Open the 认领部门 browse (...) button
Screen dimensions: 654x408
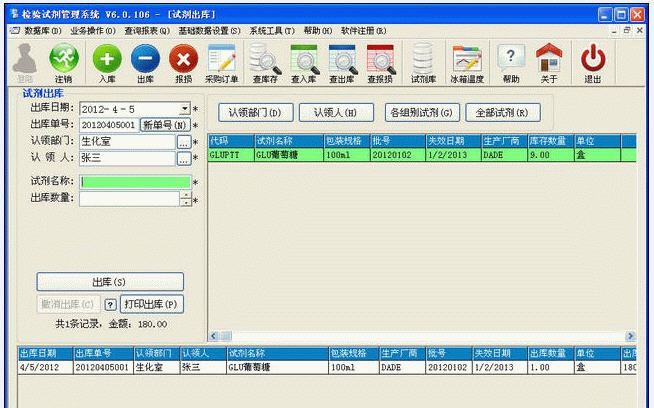[x=184, y=141]
